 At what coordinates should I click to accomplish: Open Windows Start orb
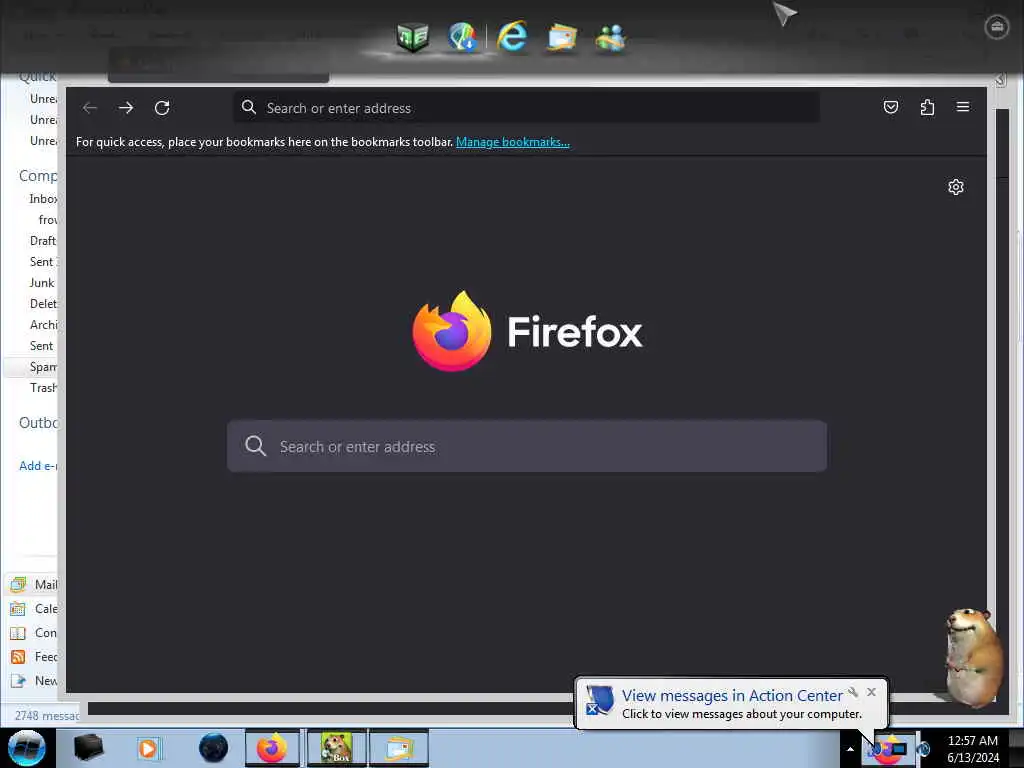pos(27,748)
